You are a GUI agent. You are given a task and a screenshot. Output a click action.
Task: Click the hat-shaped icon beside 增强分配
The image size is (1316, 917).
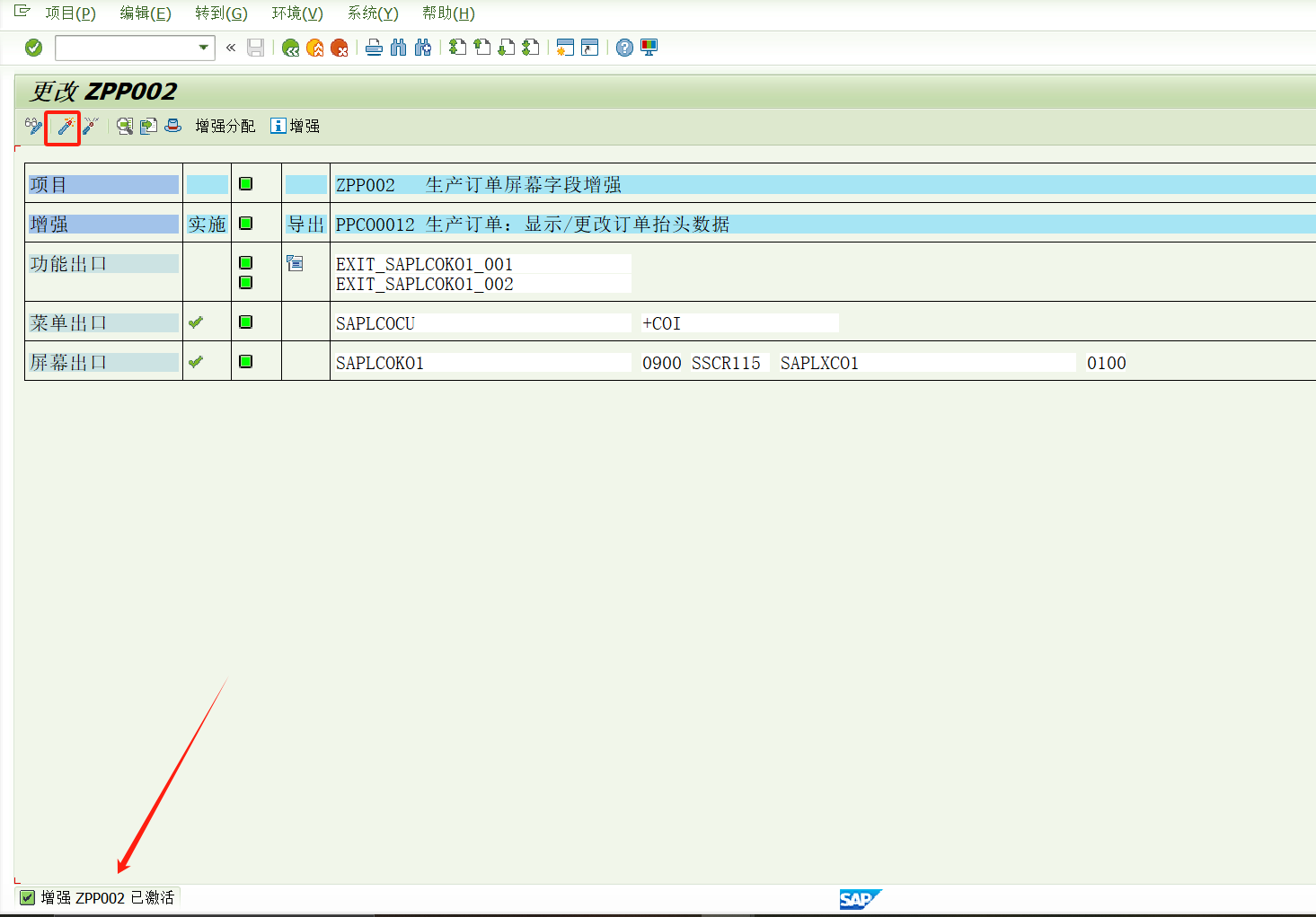pyautogui.click(x=172, y=127)
